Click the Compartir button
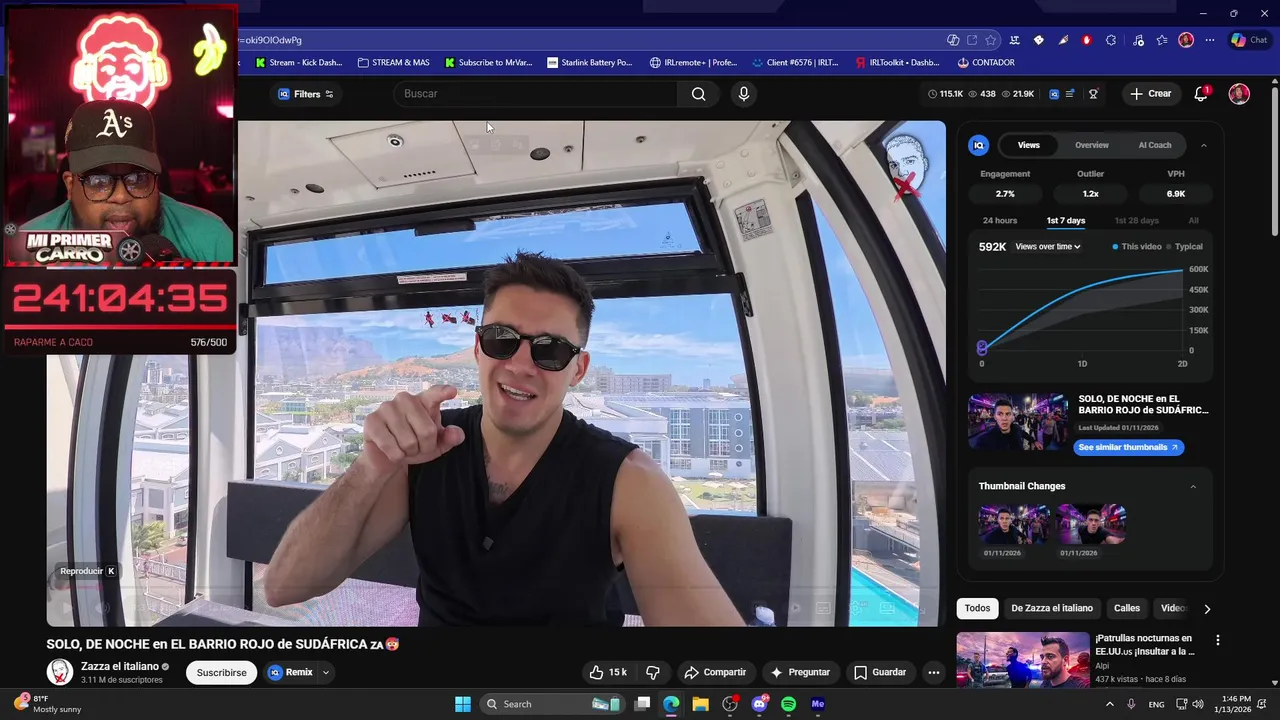This screenshot has height=720, width=1280. [x=715, y=672]
